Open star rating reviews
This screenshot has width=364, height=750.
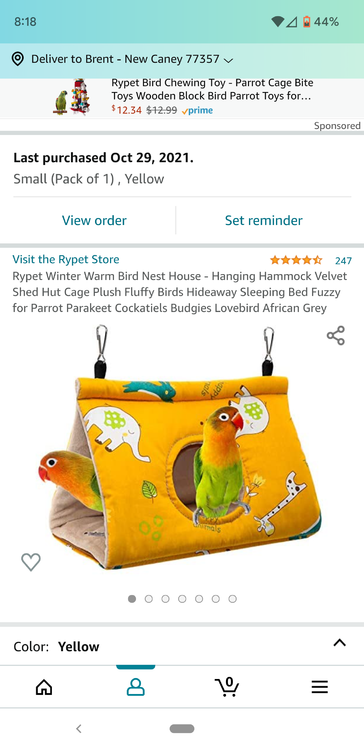[x=296, y=260]
